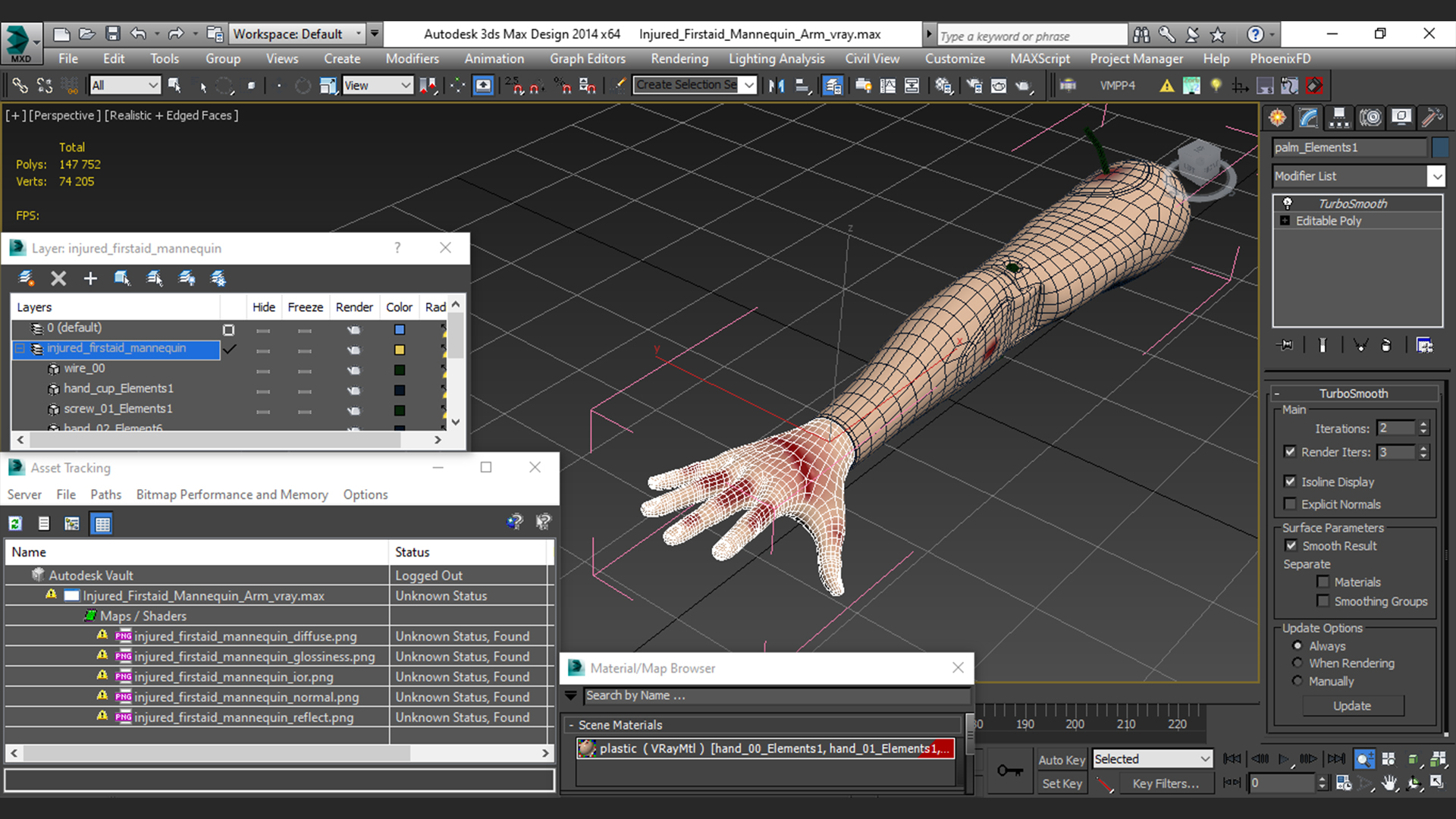
Task: Open the Graph Editors menu
Action: tap(588, 58)
